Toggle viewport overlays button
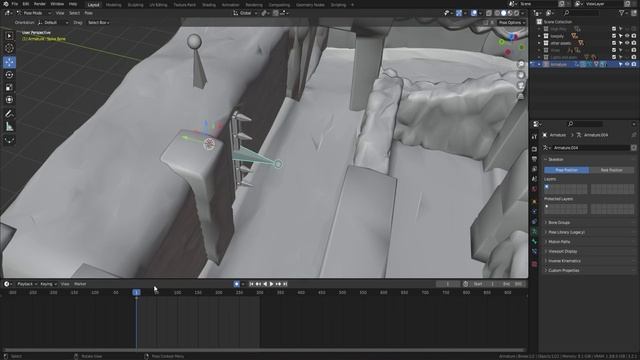This screenshot has height=360, width=640. (x=474, y=13)
